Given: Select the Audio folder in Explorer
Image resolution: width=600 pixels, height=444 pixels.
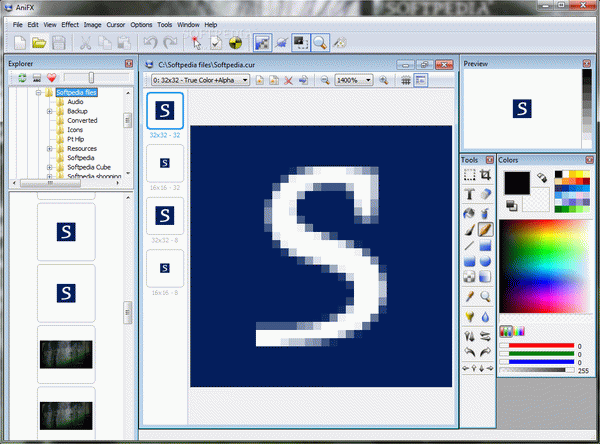Looking at the screenshot, I should [x=75, y=102].
